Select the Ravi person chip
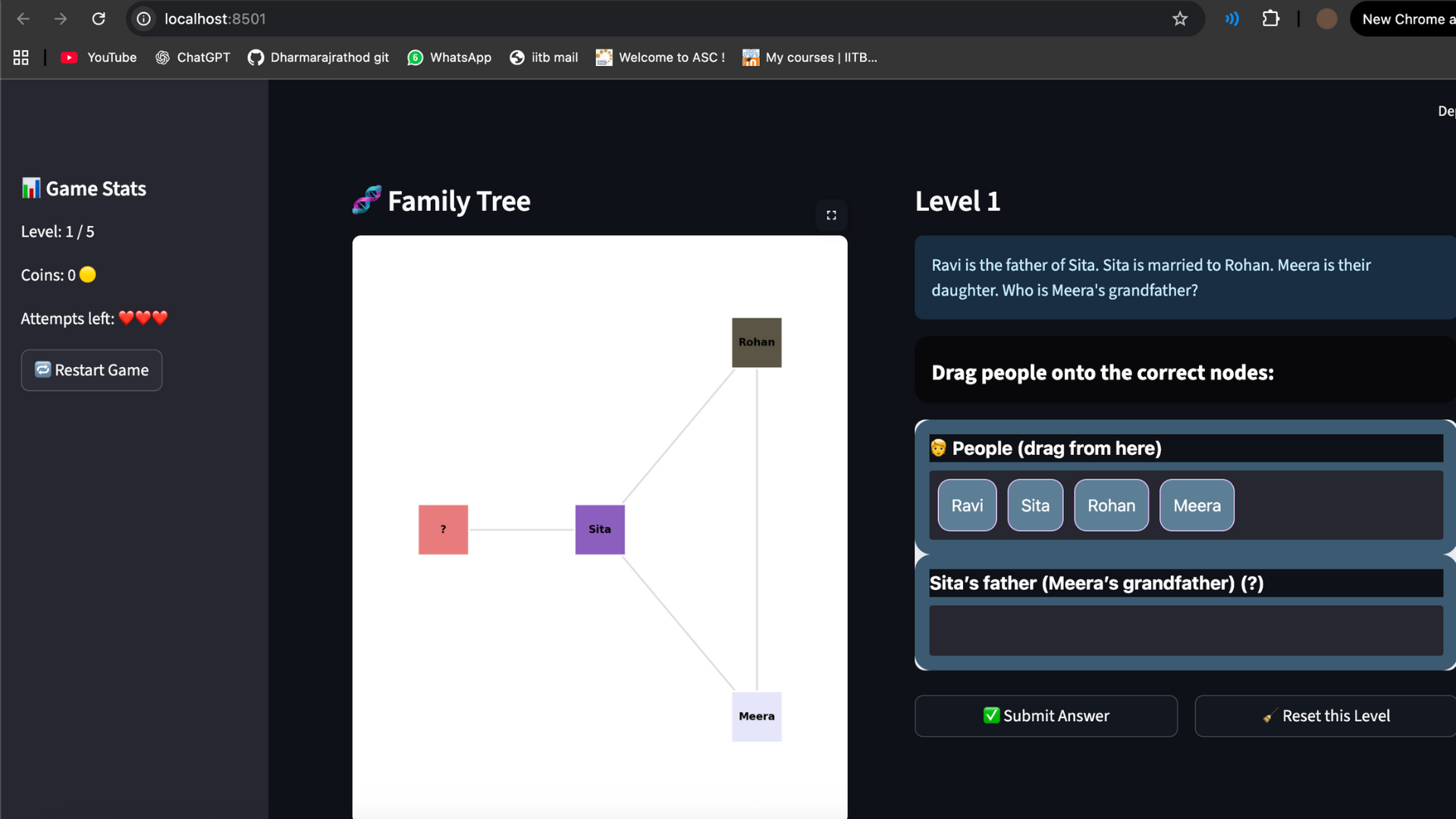This screenshot has width=1456, height=819. tap(967, 506)
